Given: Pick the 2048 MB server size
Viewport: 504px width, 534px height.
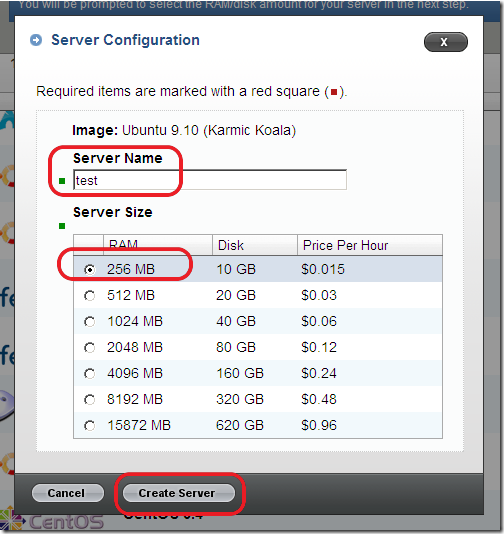Looking at the screenshot, I should (90, 347).
